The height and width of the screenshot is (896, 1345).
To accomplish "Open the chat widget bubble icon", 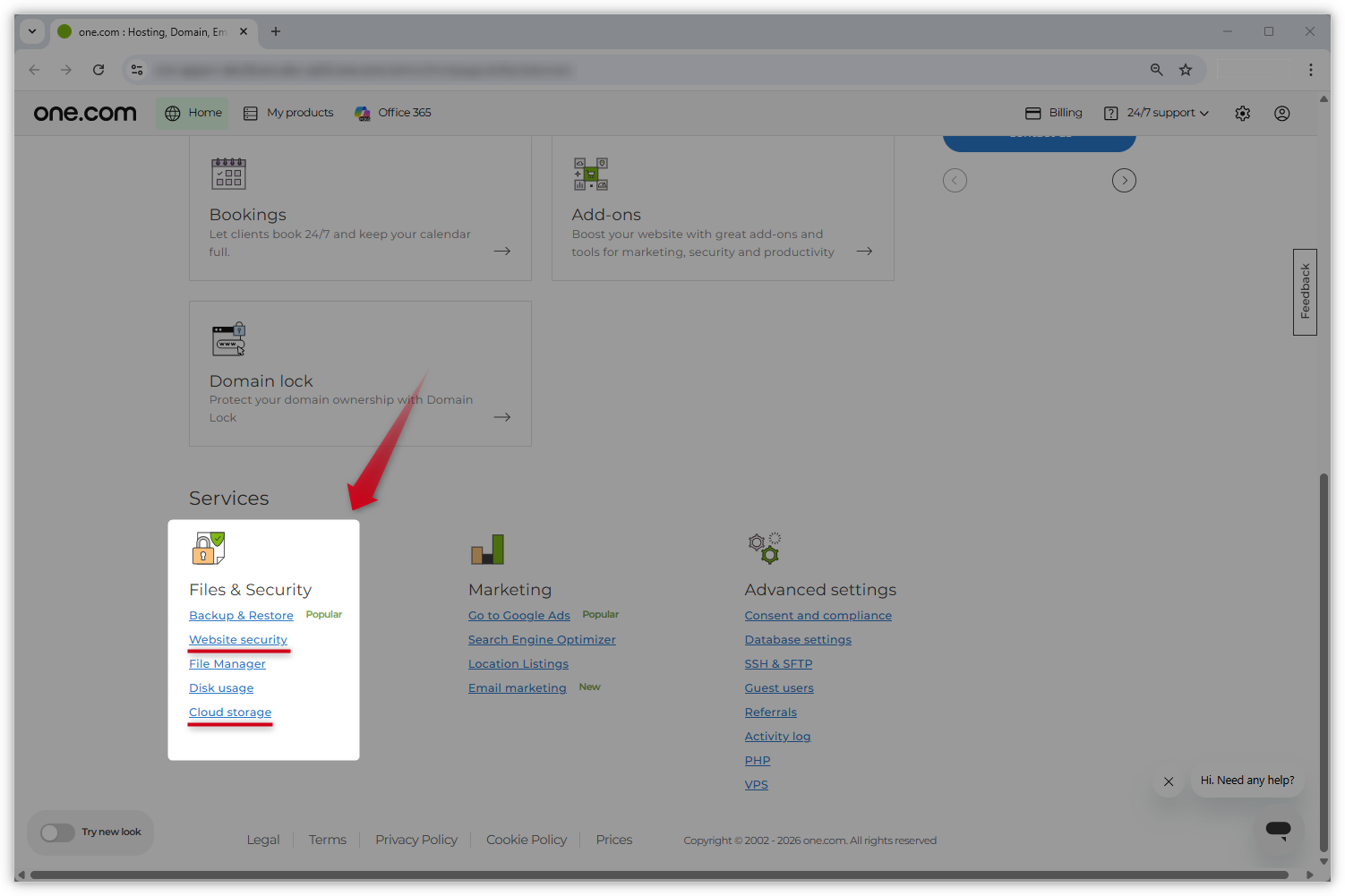I will (1278, 830).
